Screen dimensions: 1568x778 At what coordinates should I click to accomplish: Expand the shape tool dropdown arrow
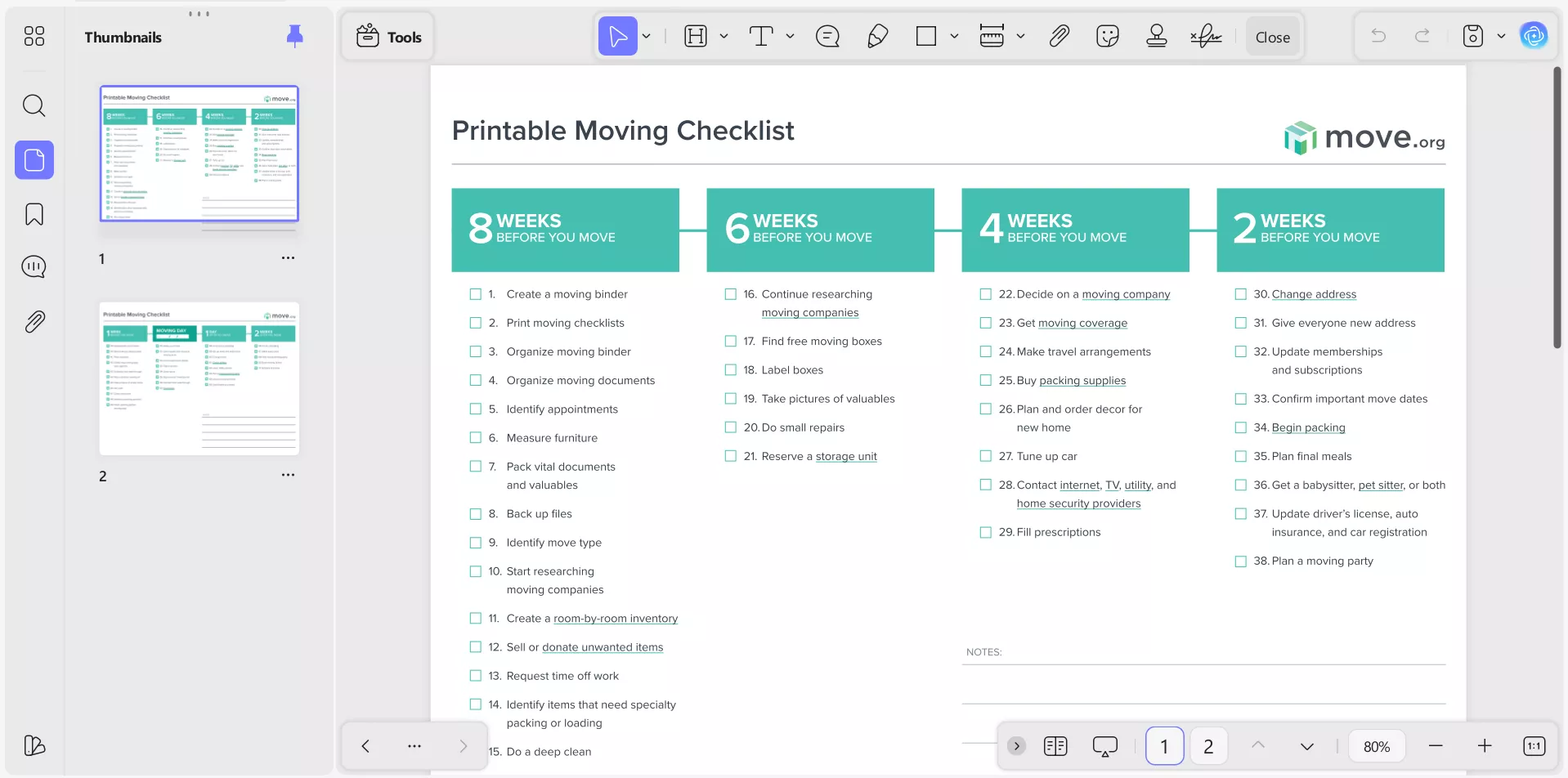[x=954, y=36]
